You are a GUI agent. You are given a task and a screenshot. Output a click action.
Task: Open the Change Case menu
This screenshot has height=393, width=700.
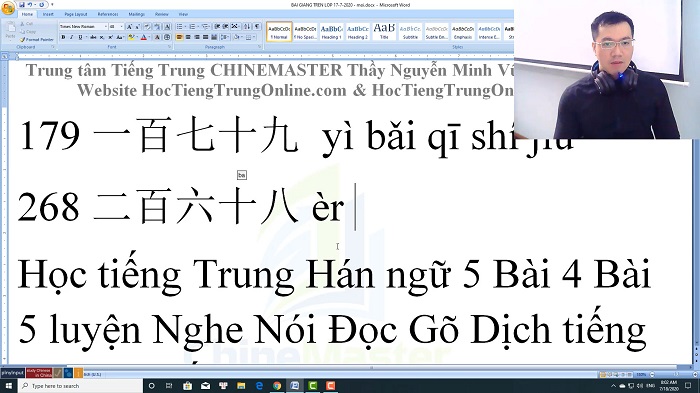click(x=121, y=37)
